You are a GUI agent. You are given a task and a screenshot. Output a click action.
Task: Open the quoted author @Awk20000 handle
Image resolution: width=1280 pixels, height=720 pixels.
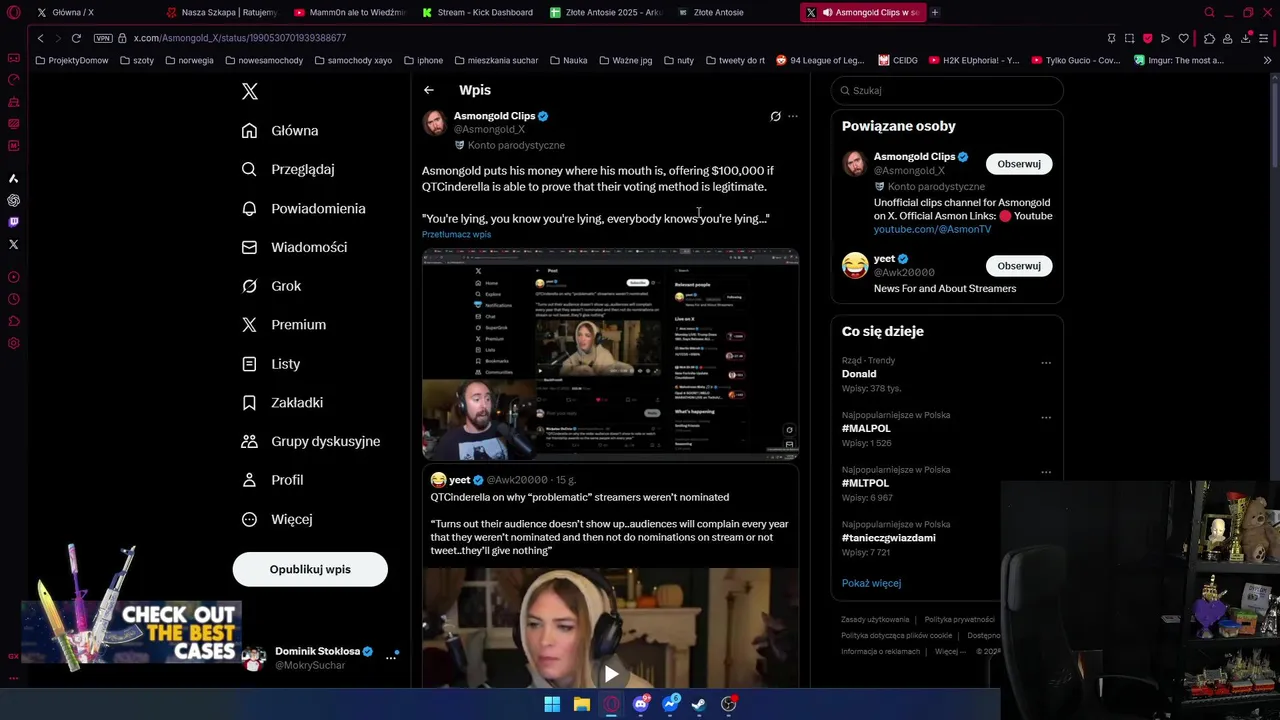pos(517,480)
